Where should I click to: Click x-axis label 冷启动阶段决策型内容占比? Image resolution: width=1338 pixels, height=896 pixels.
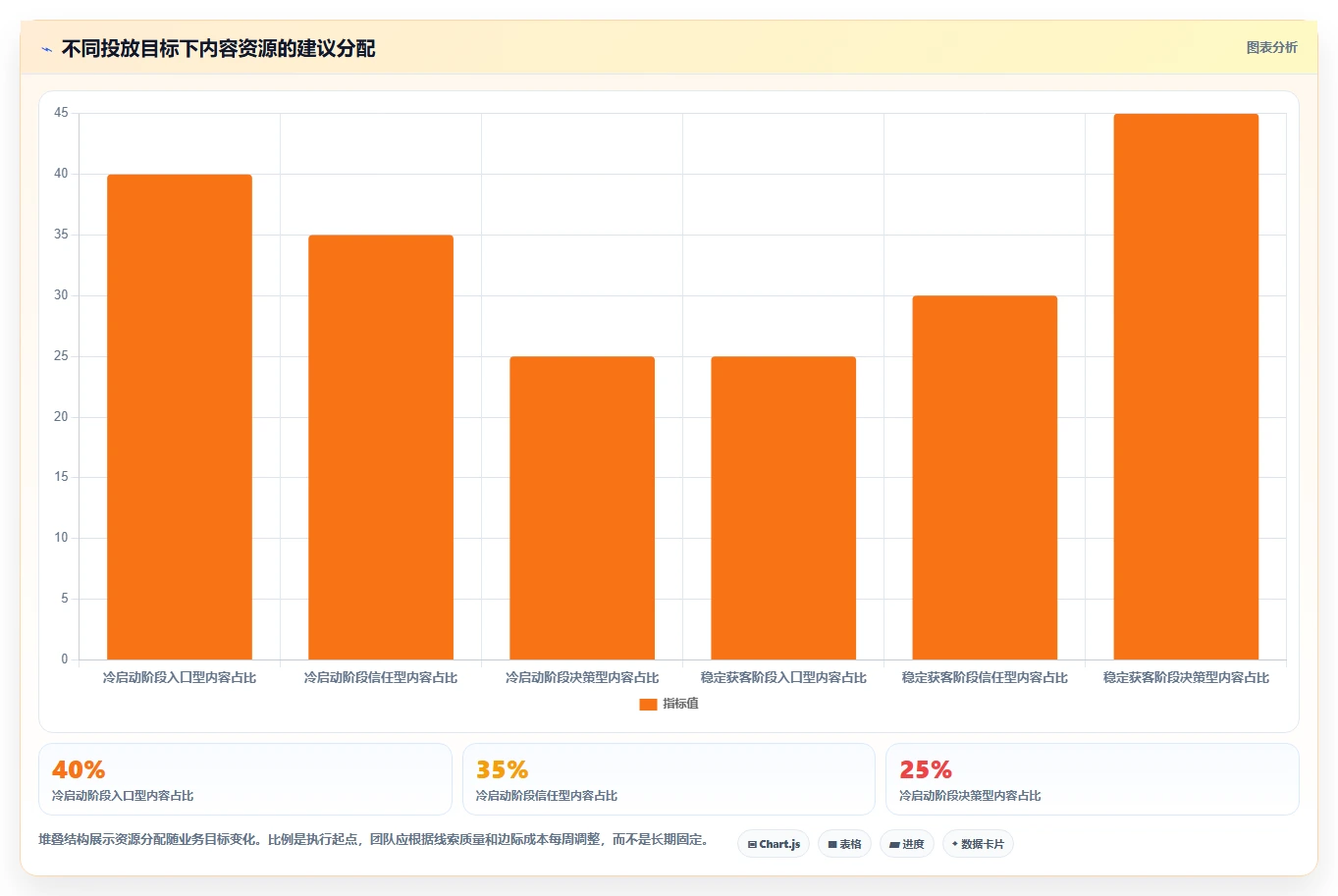582,678
